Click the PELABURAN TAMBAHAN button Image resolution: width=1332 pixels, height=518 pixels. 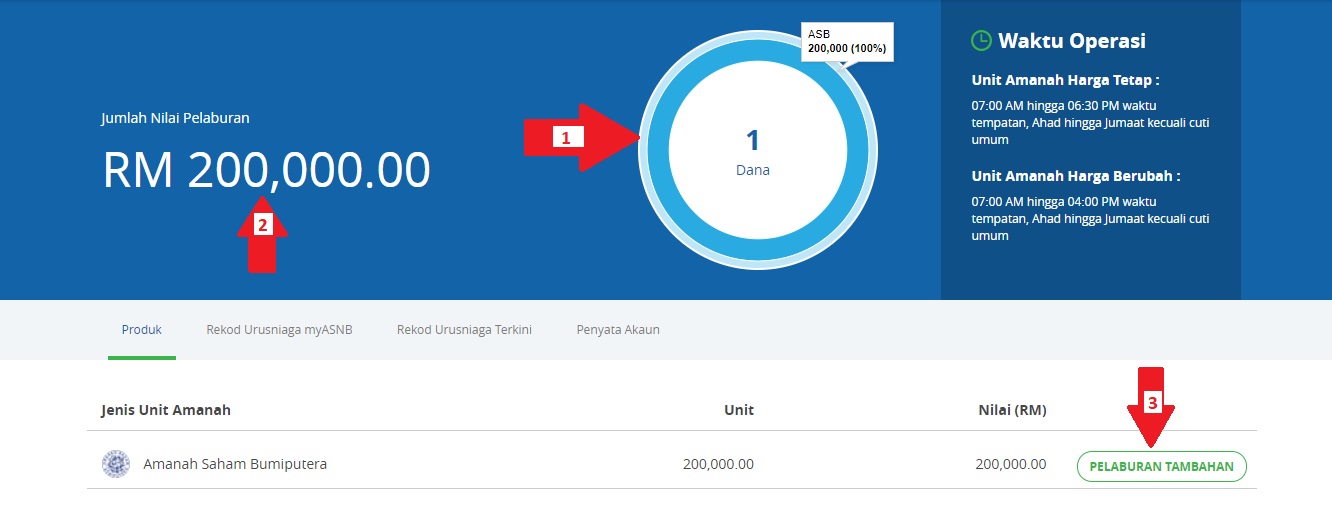pos(1162,466)
